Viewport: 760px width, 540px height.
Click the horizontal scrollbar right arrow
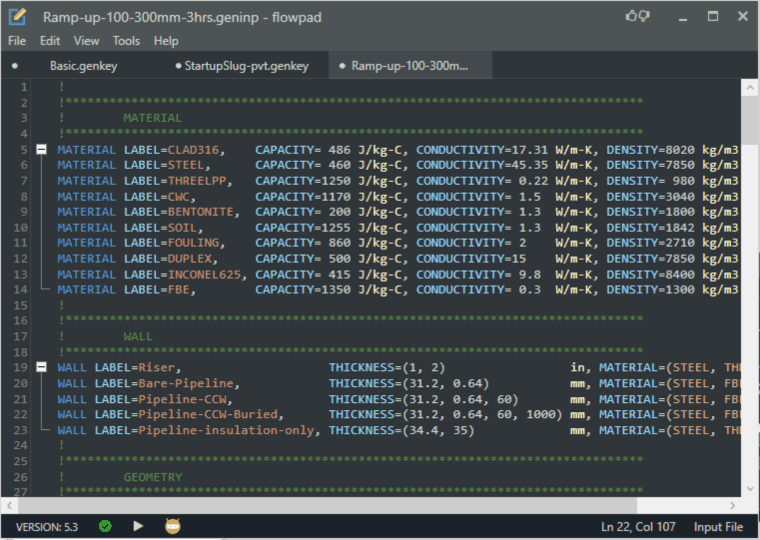[x=733, y=504]
